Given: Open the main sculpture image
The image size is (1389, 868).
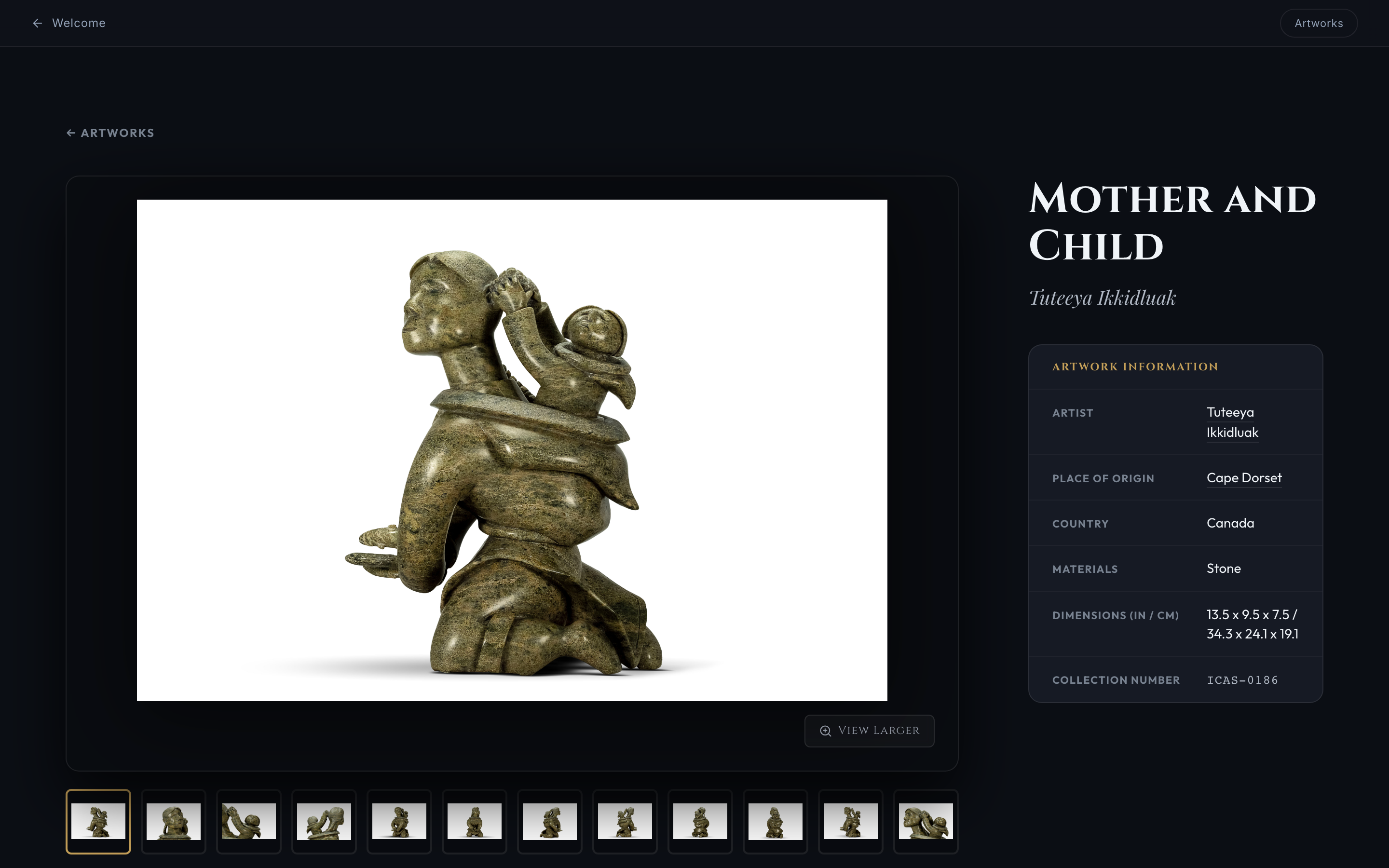Looking at the screenshot, I should (512, 450).
